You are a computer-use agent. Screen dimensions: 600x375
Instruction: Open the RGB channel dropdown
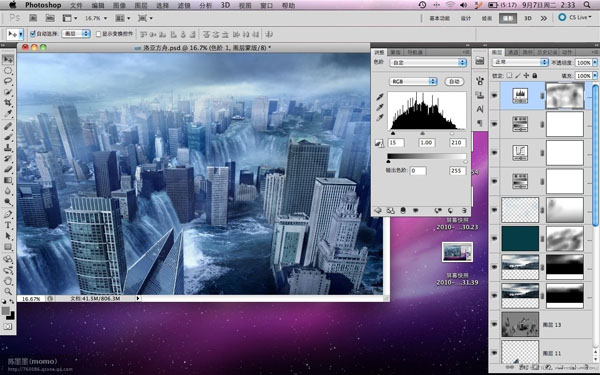(413, 82)
